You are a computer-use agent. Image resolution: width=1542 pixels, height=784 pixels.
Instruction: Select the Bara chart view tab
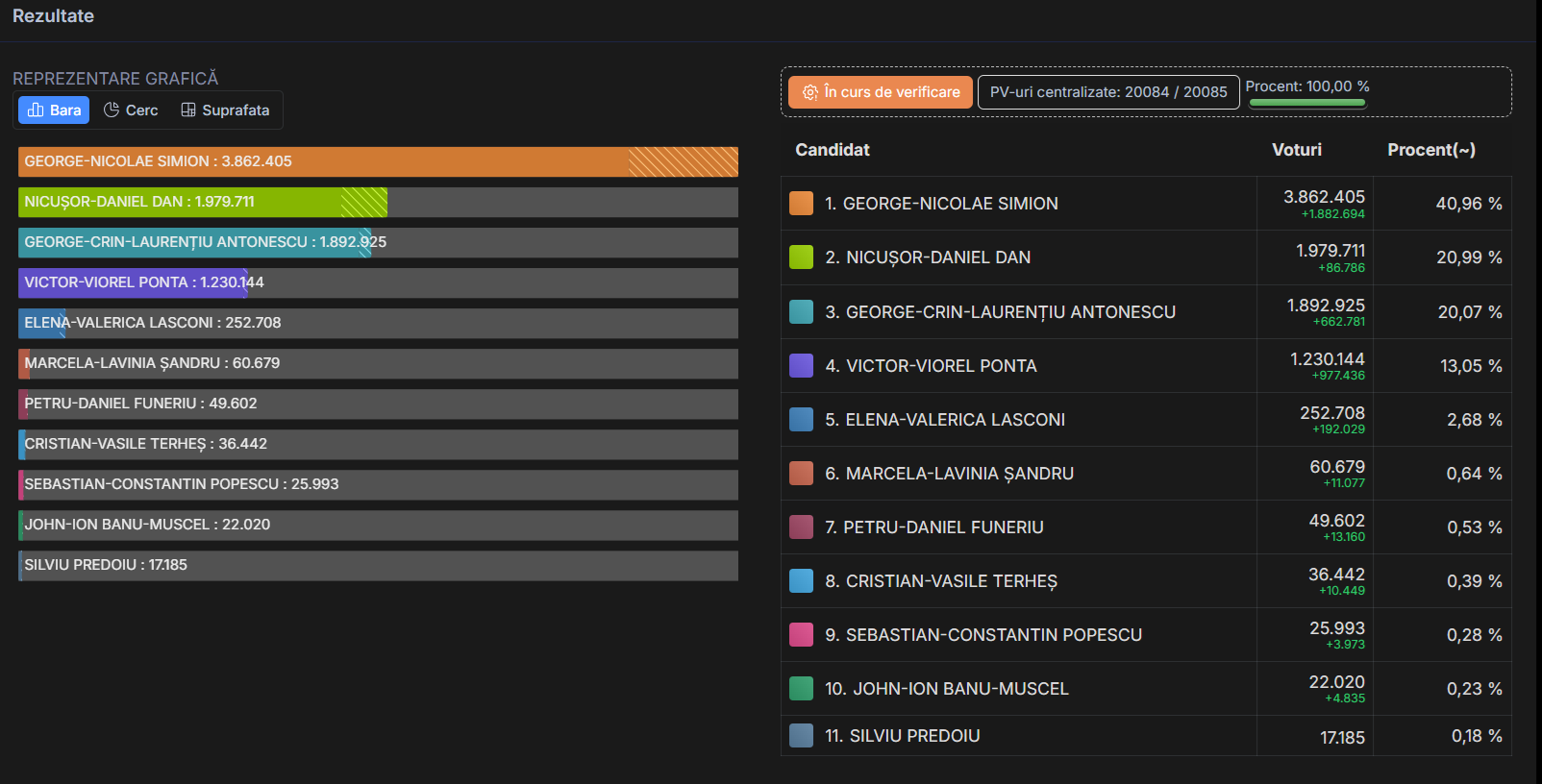point(54,110)
